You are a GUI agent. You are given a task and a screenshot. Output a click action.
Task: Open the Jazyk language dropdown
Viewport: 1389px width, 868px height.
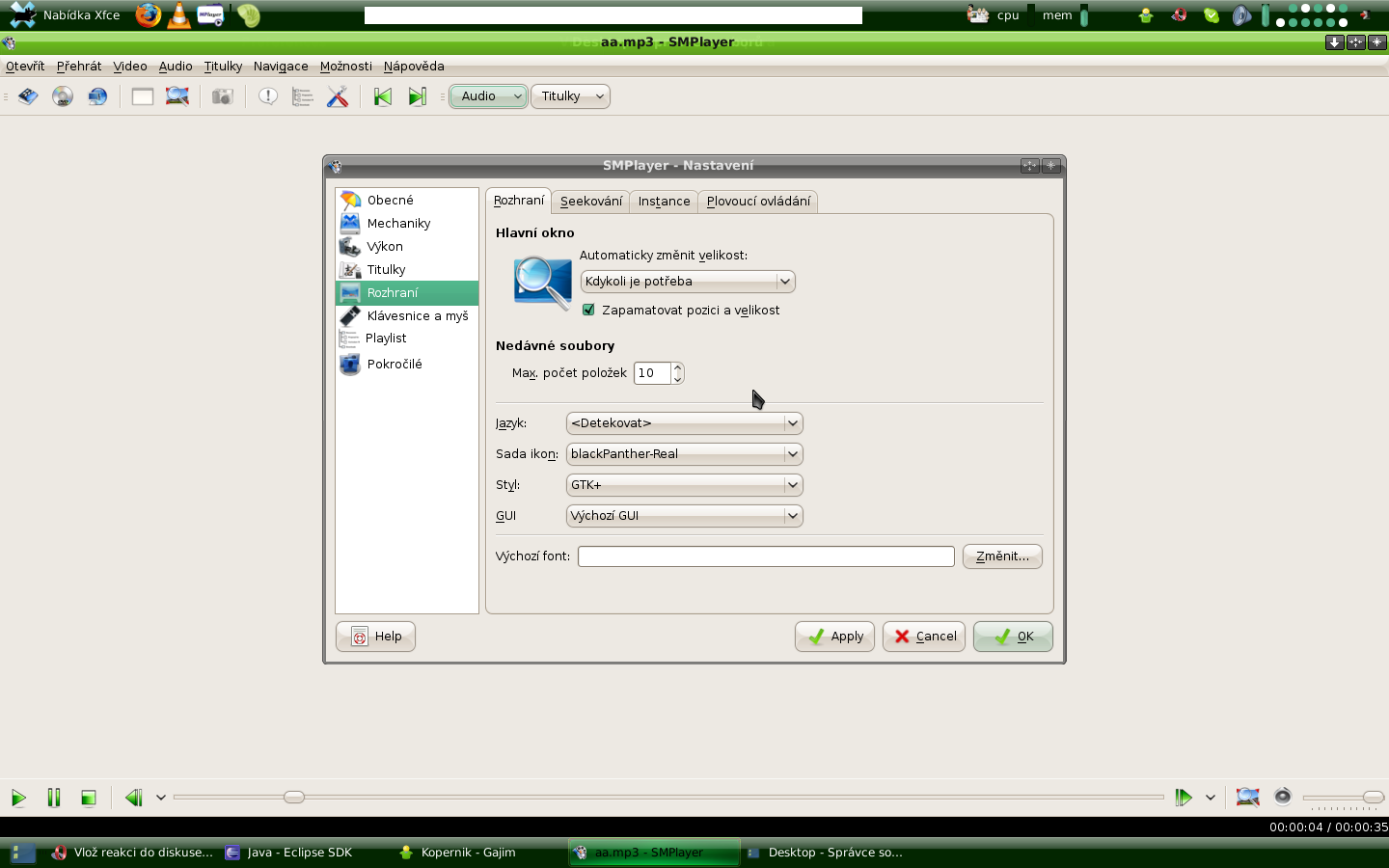click(x=685, y=423)
